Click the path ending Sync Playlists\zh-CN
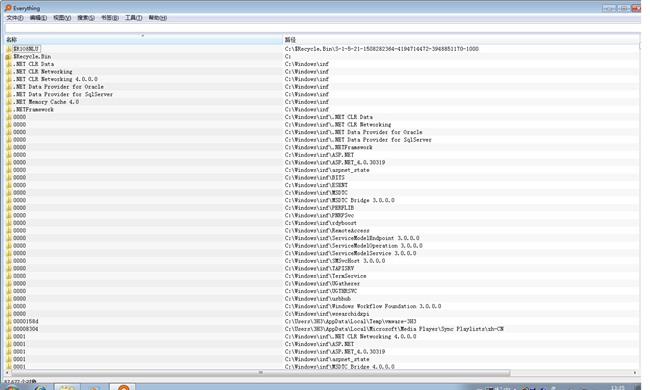 (394, 329)
